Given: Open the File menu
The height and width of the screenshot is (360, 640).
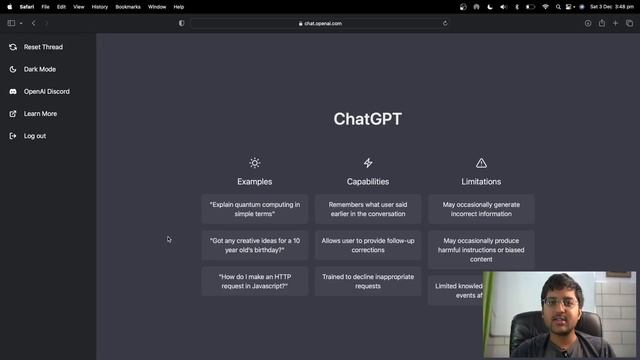Looking at the screenshot, I should click(45, 7).
